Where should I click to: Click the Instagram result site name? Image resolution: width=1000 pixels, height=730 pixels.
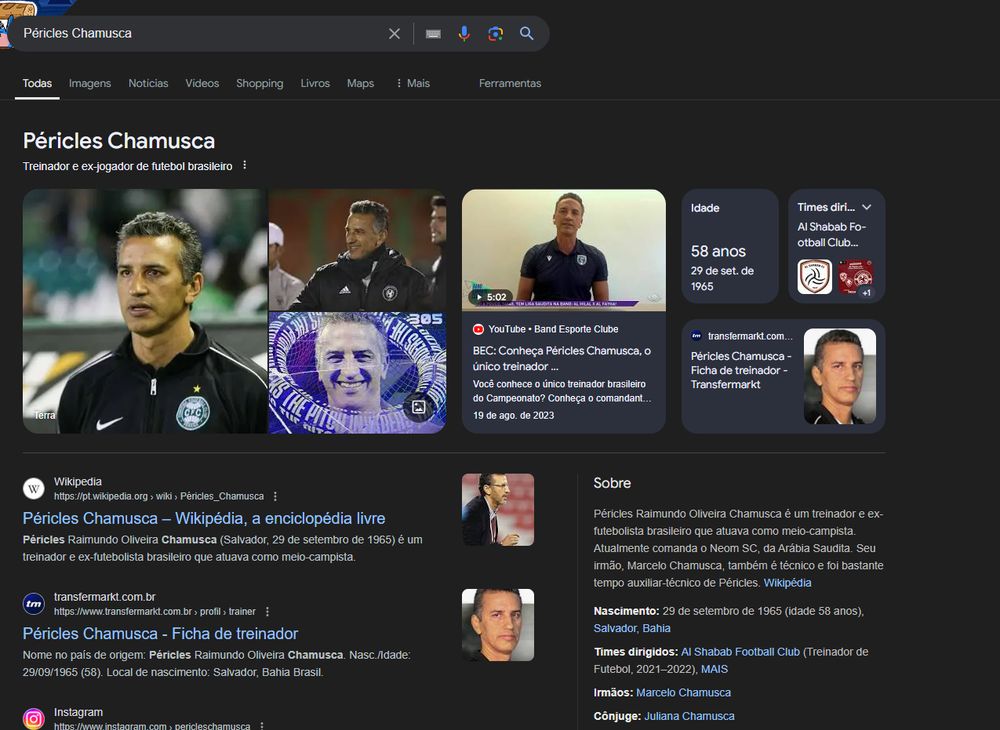(78, 712)
